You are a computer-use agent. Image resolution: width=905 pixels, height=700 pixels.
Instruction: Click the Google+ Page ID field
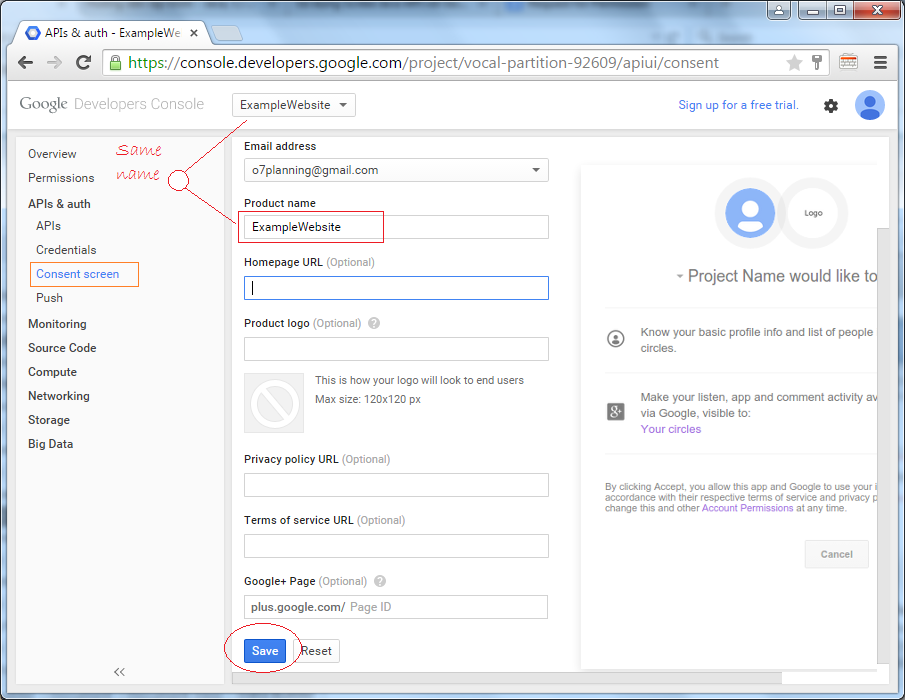tap(396, 607)
